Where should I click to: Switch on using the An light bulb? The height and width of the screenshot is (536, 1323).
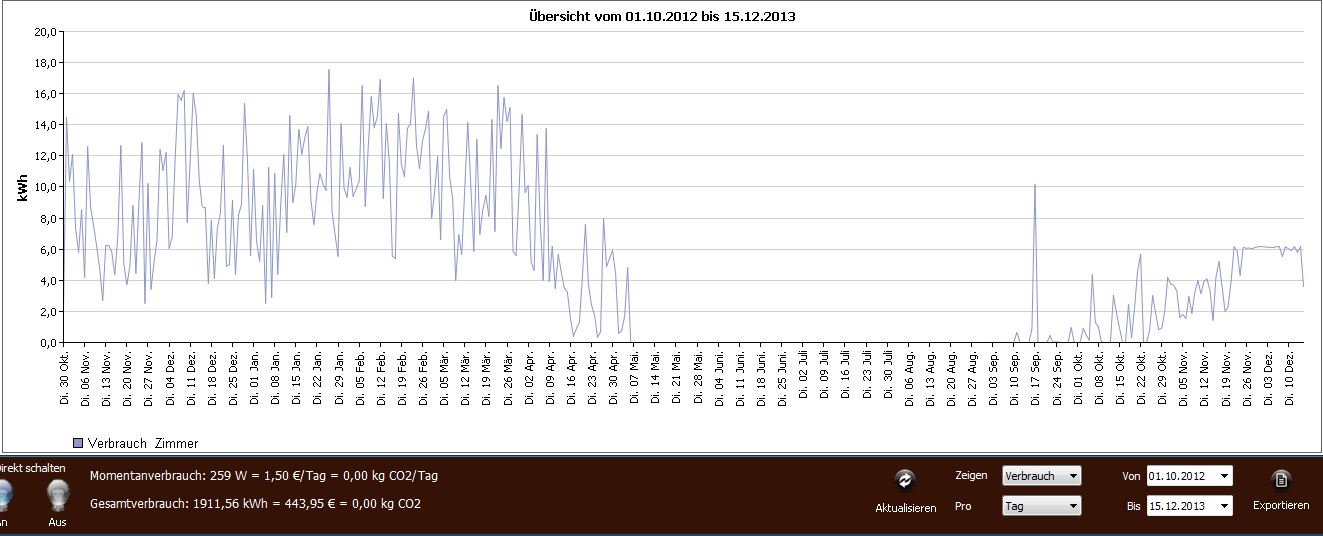point(3,494)
